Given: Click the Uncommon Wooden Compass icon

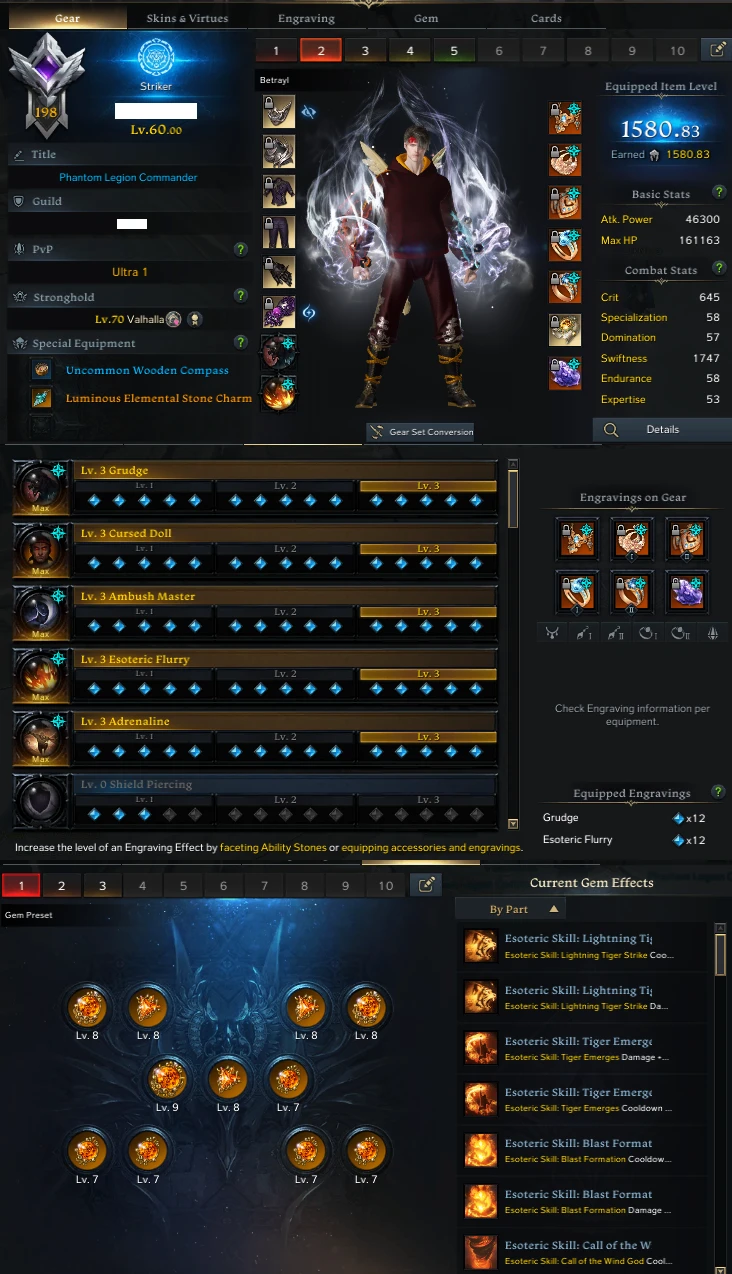Looking at the screenshot, I should pos(42,370).
